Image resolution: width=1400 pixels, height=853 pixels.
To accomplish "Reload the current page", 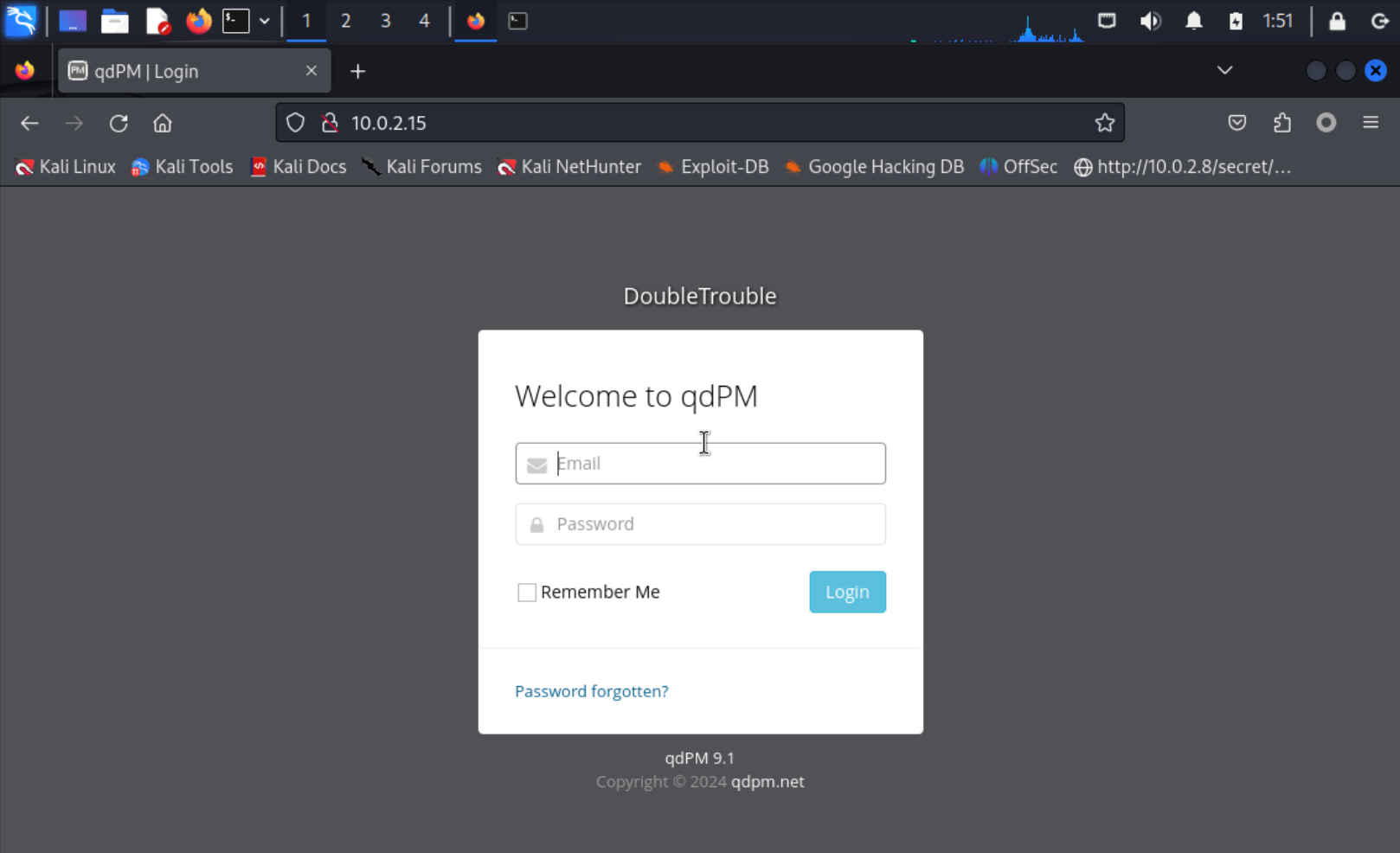I will tap(119, 123).
